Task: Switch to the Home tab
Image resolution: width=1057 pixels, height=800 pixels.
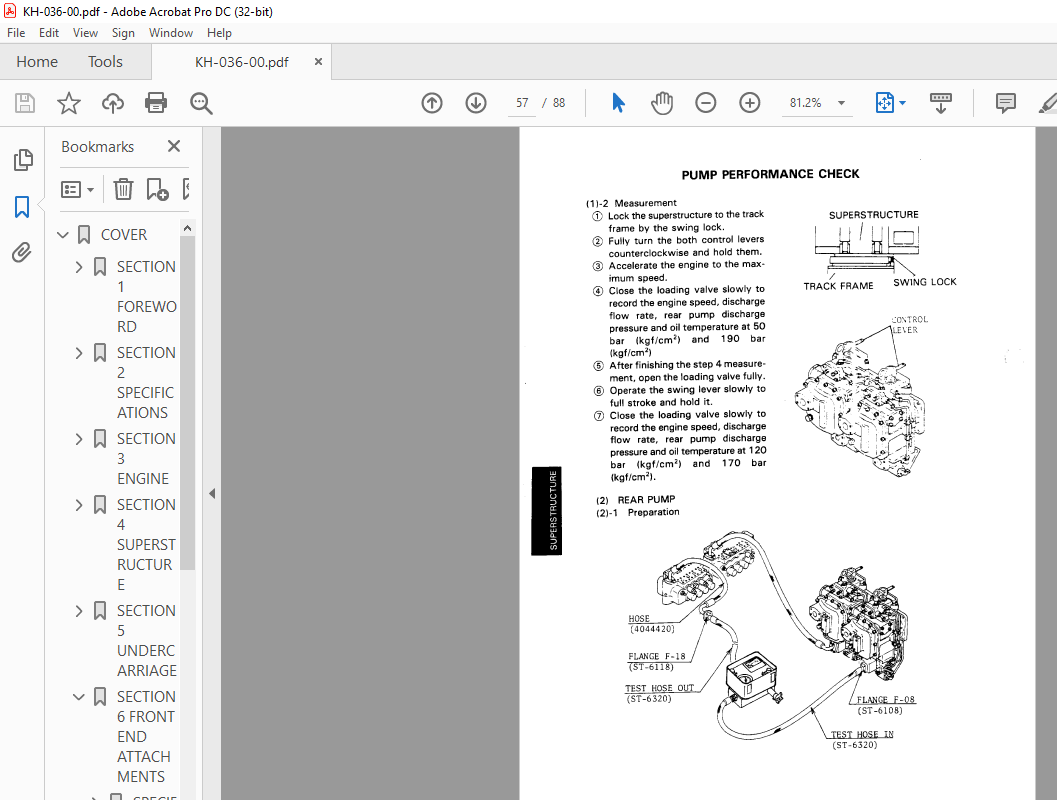Action: pos(37,61)
